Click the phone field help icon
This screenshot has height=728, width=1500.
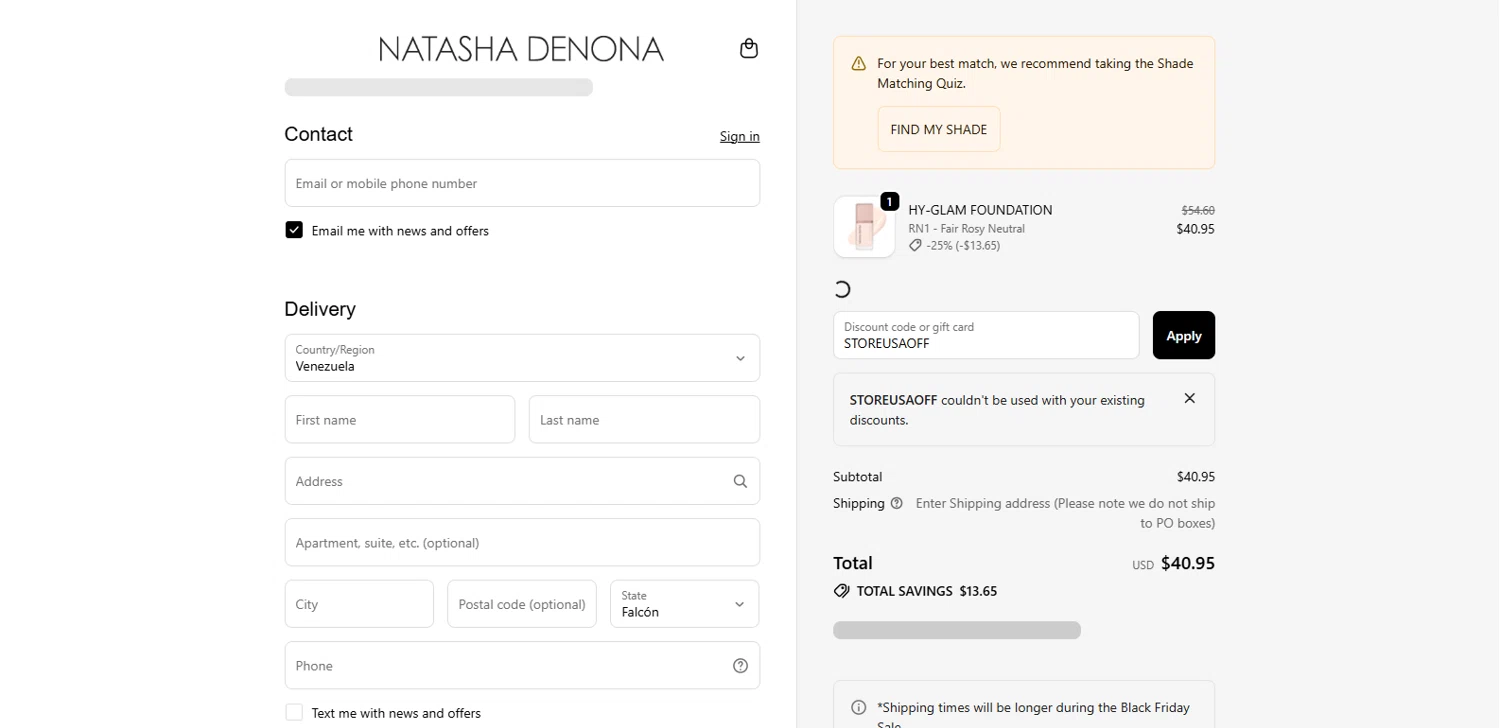740,666
